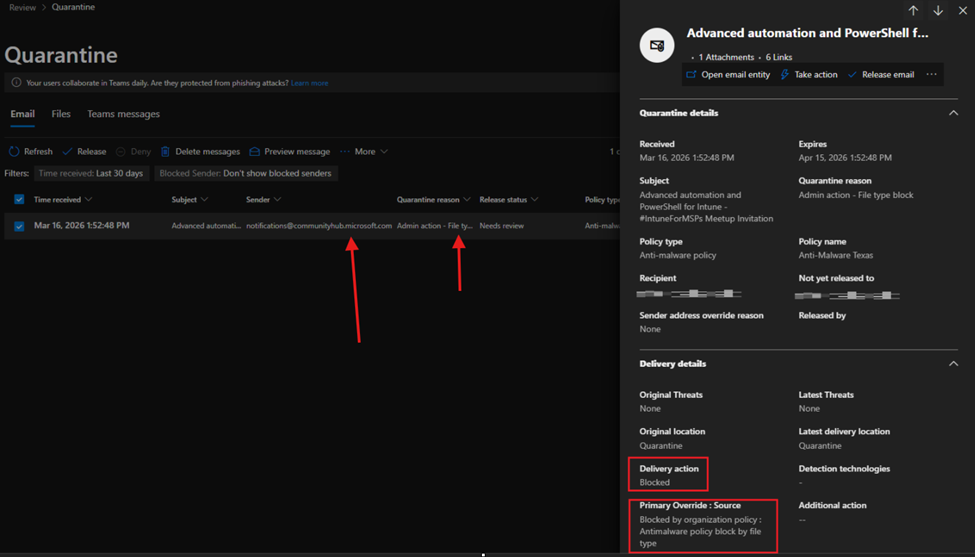Image resolution: width=975 pixels, height=557 pixels.
Task: Click Take action lightning icon
Action: 785,75
